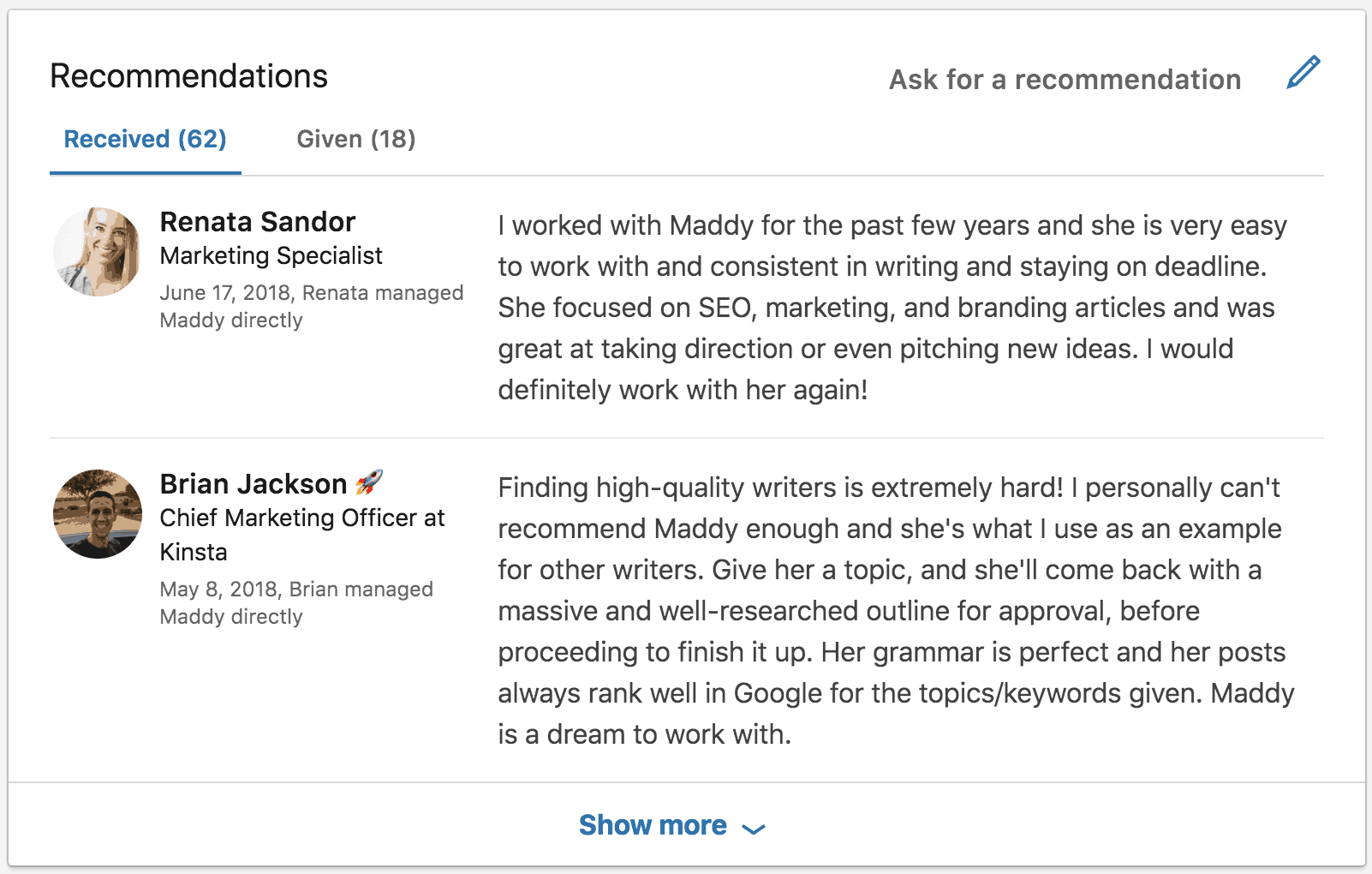The image size is (1372, 874).
Task: Click Ask for a recommendation
Action: [1065, 79]
